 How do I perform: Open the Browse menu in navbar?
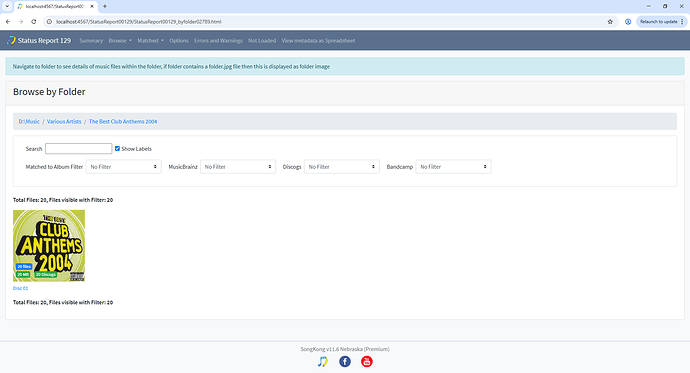tap(120, 40)
